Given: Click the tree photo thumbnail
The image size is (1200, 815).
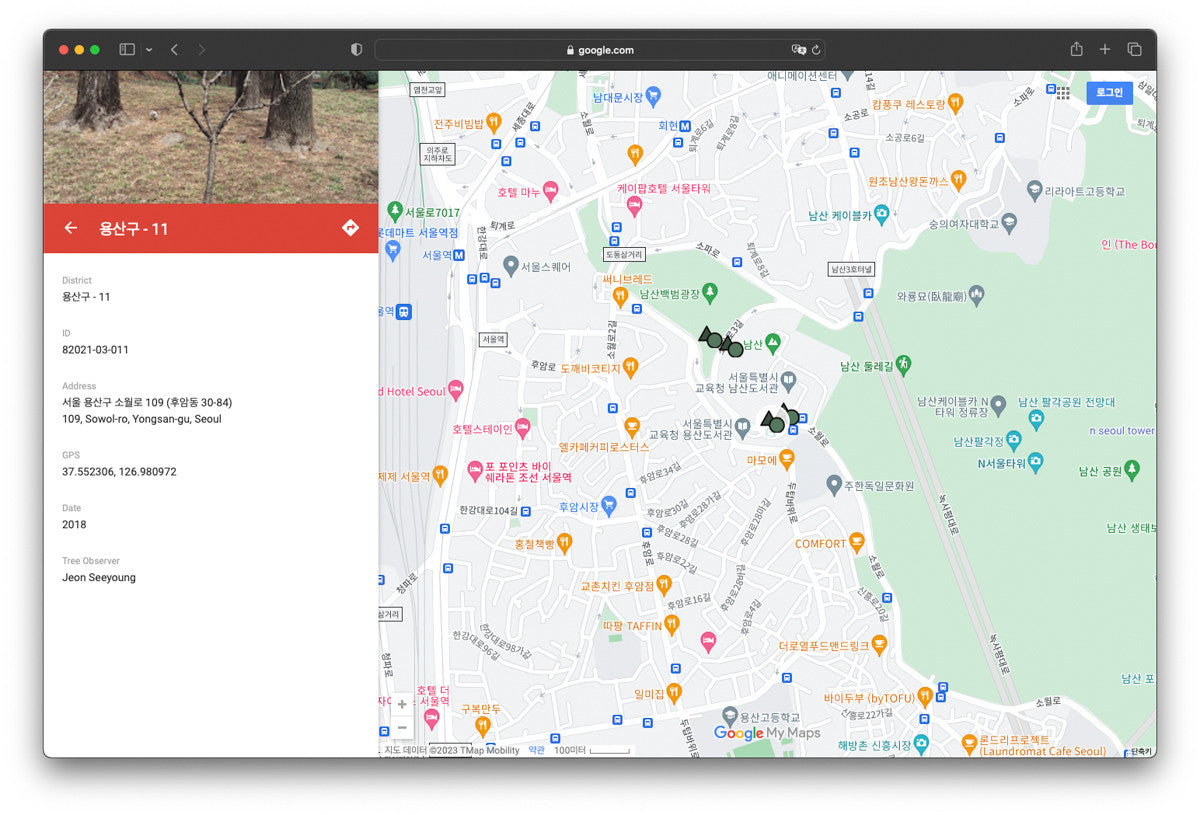Looking at the screenshot, I should [x=210, y=137].
